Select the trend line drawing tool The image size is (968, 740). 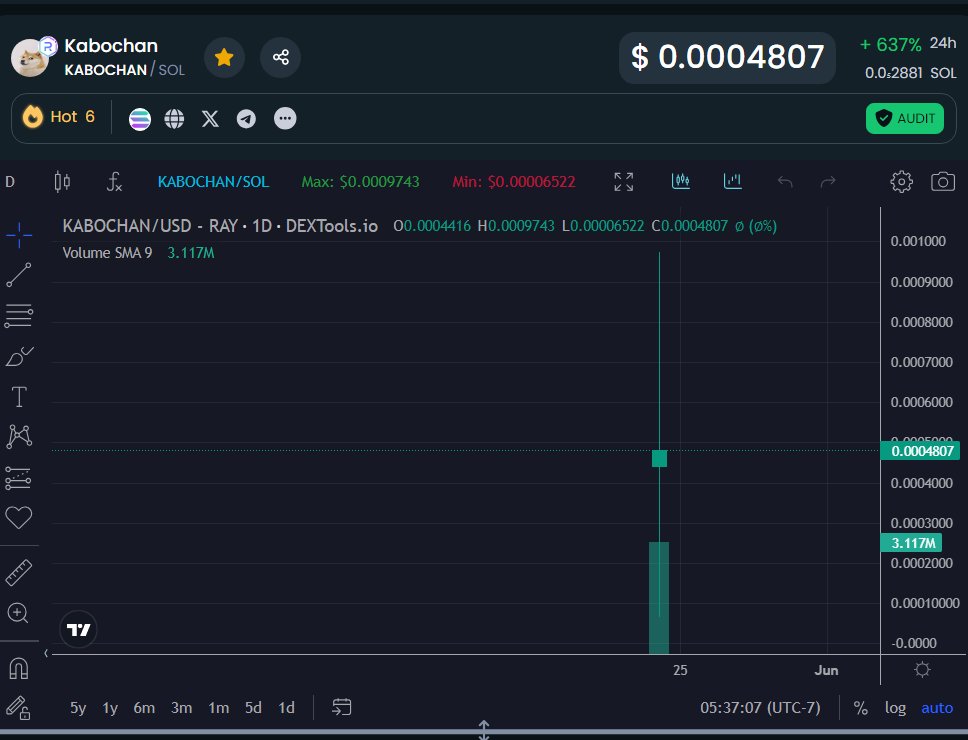coord(19,275)
